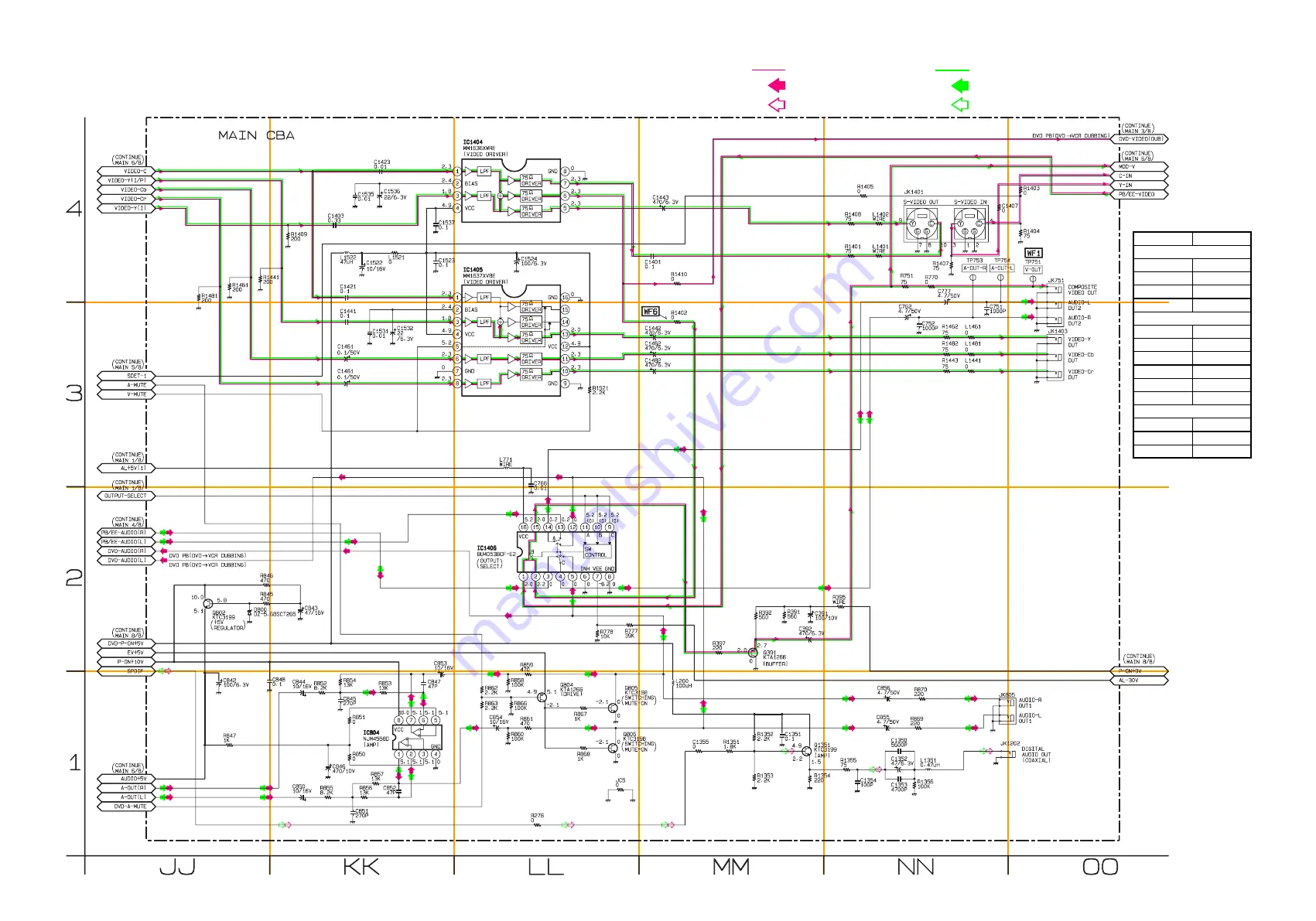1316x921 pixels.
Task: Click the NJM4558D amp chip body of IC804
Action: [418, 737]
